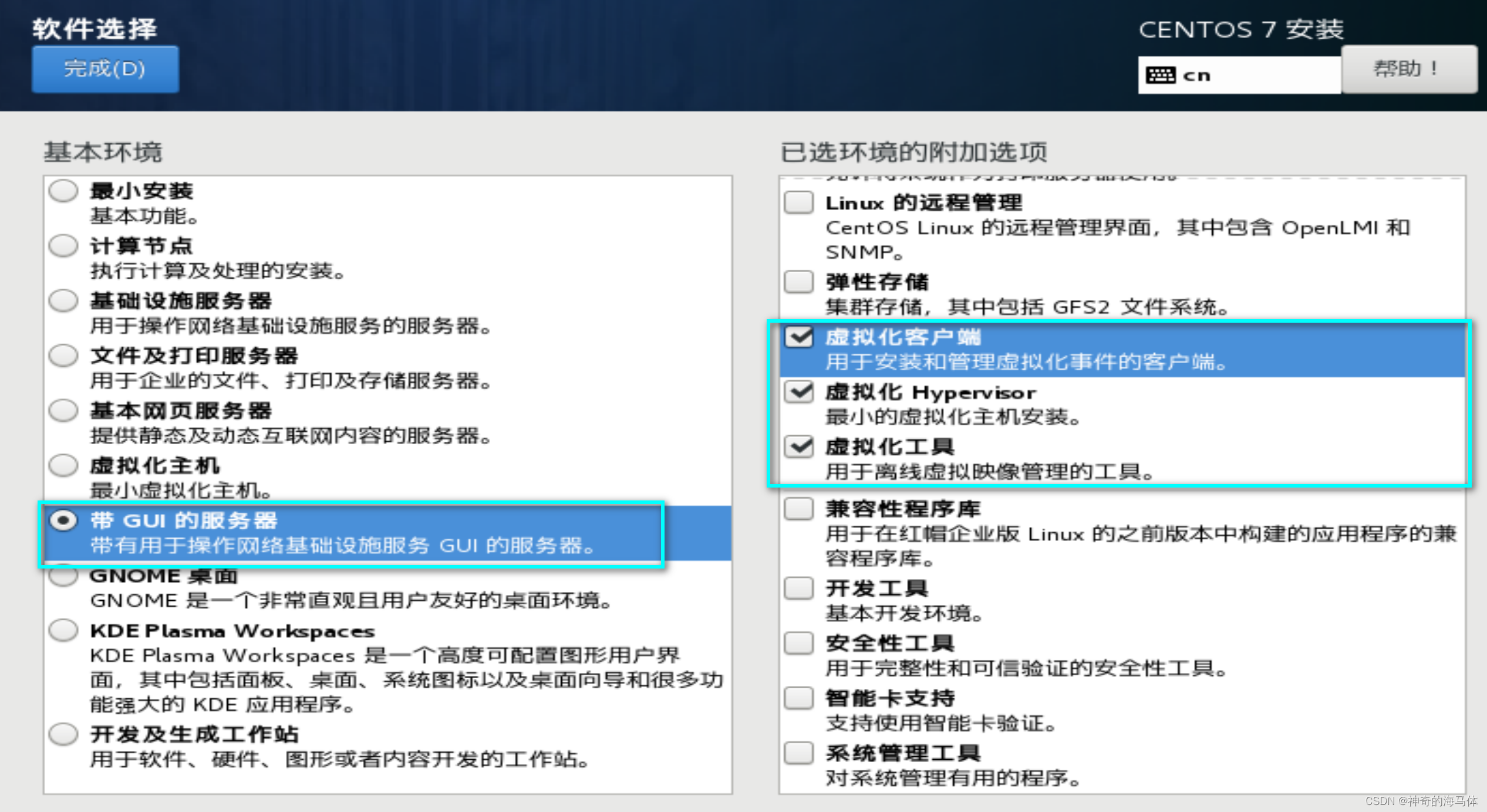Click the text 最小的虚拟化主机安装。

coord(953,417)
